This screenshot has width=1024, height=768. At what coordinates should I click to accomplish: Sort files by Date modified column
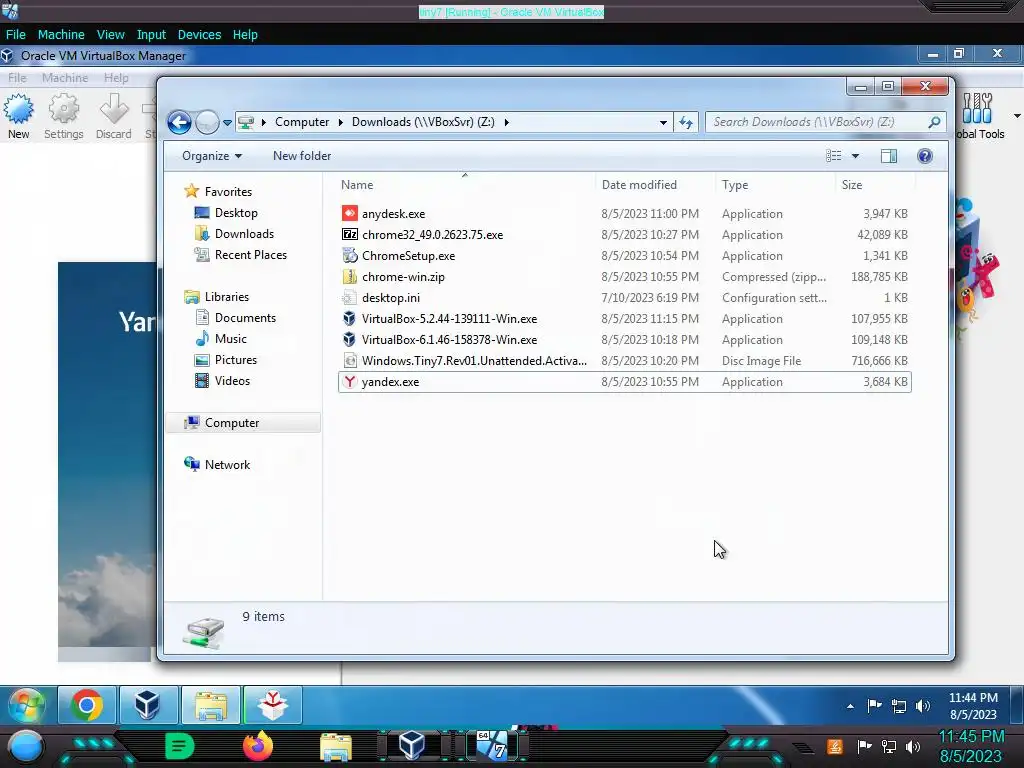pos(655,185)
